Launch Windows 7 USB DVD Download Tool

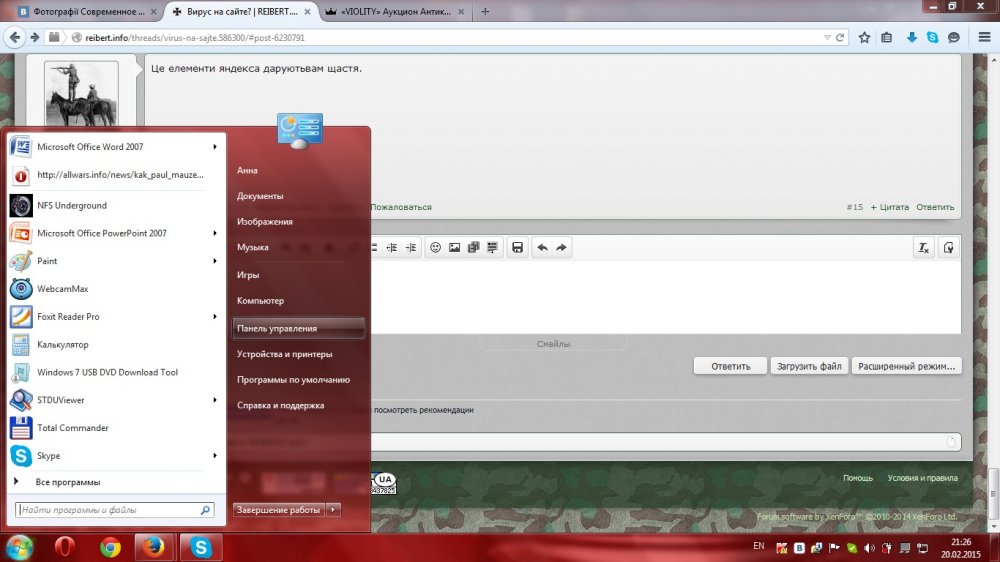pyautogui.click(x=115, y=373)
